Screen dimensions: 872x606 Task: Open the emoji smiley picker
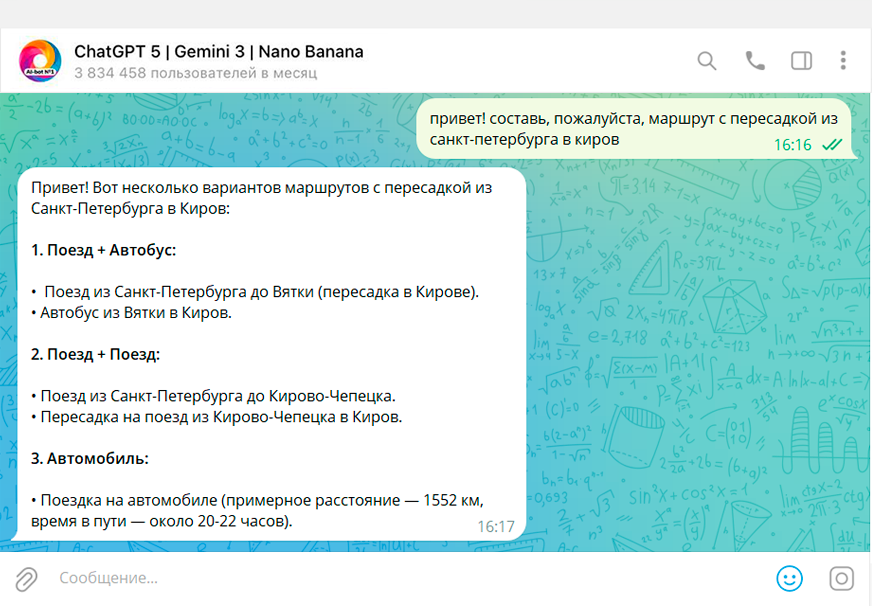click(790, 578)
